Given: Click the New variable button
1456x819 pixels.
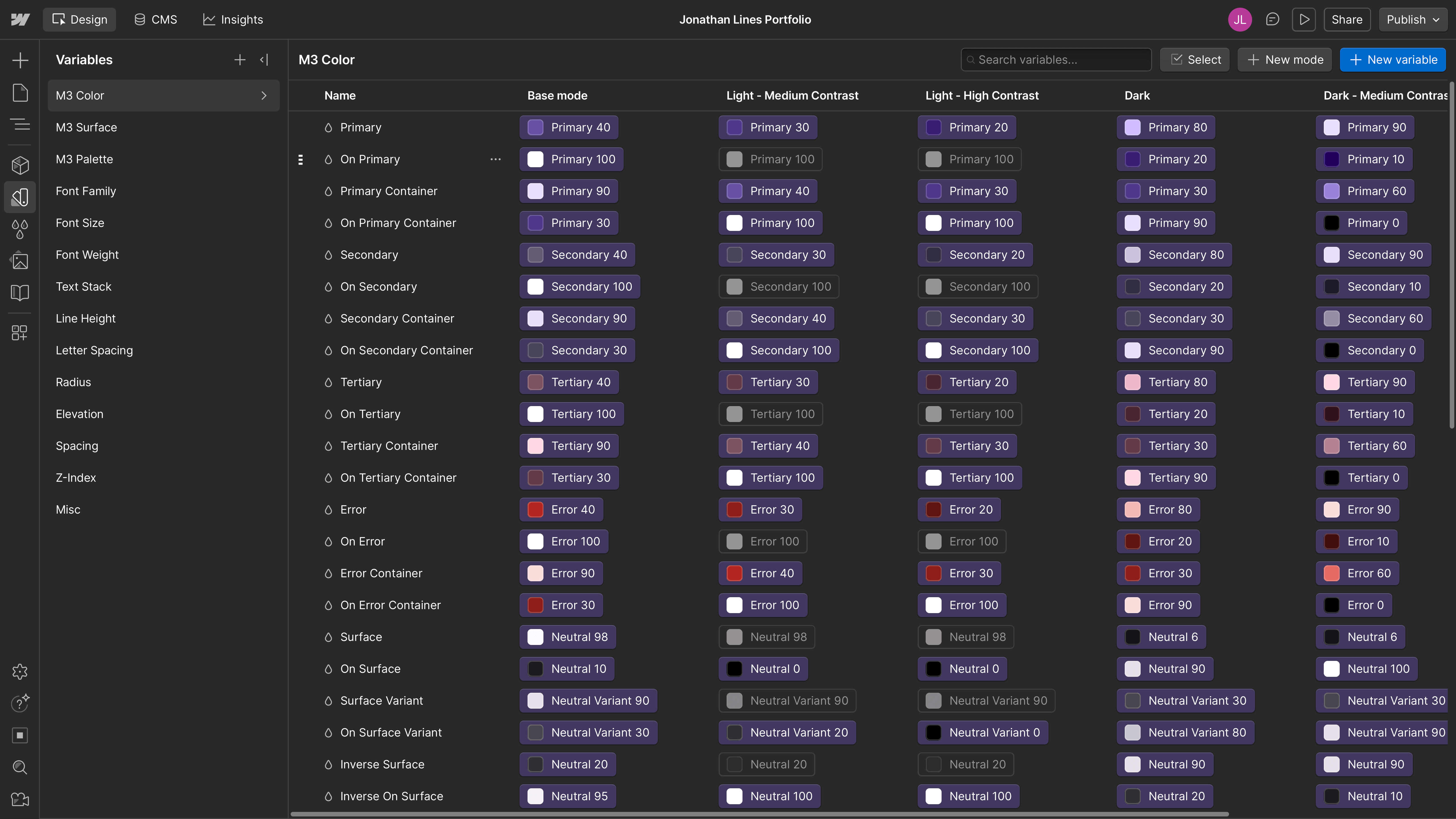Looking at the screenshot, I should click(1393, 59).
